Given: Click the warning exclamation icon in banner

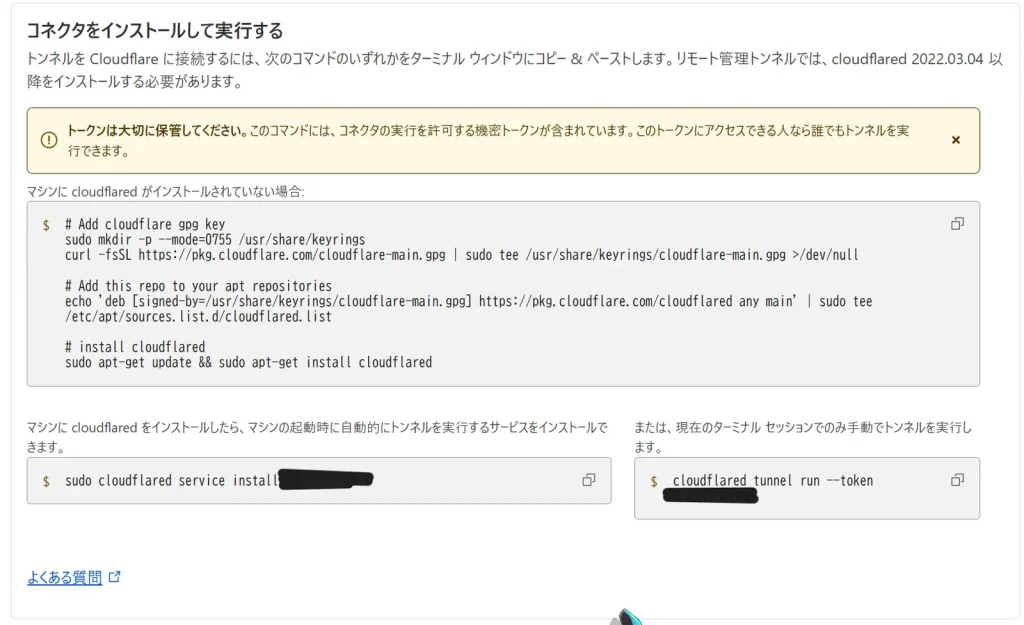Looking at the screenshot, I should (x=49, y=140).
